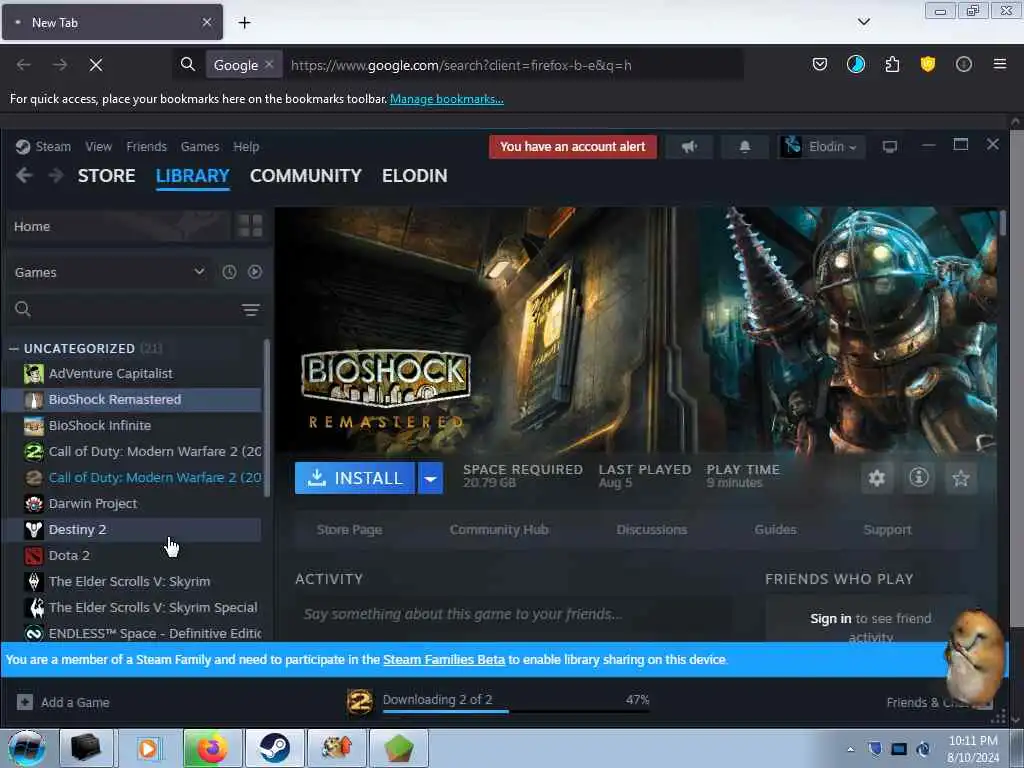Open the ELODIN profile tab

pyautogui.click(x=415, y=176)
